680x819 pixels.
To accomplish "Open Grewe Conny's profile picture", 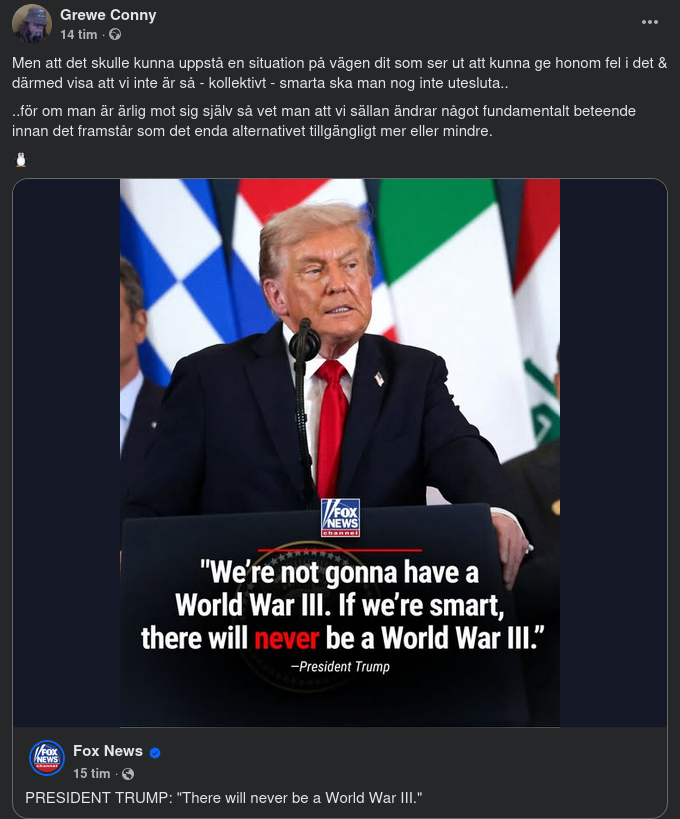I will click(x=32, y=24).
